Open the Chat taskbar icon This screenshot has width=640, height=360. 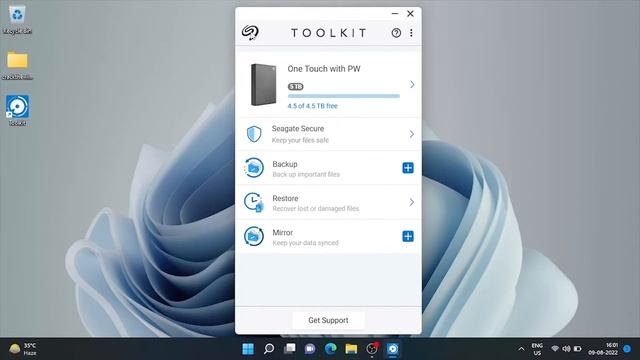click(x=310, y=349)
